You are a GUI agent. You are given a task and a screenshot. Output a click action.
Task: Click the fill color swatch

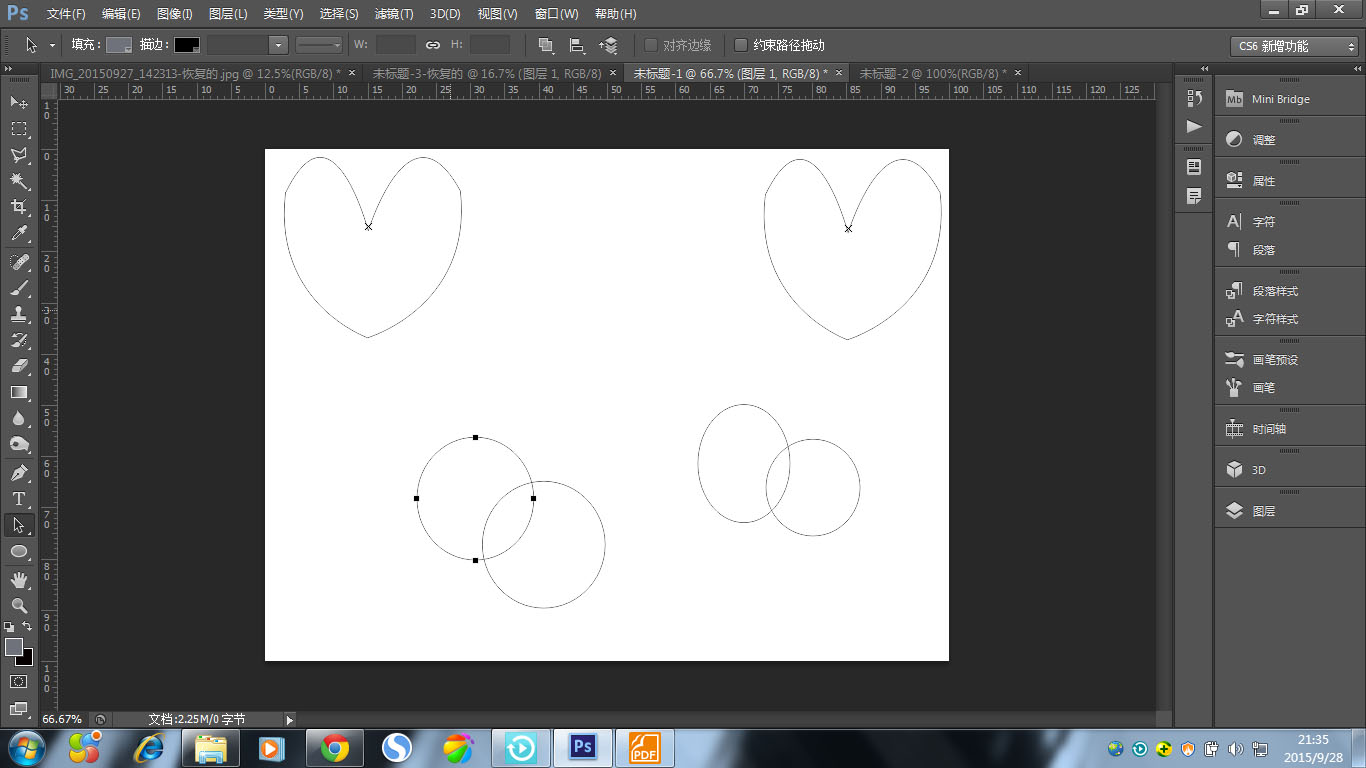point(119,45)
